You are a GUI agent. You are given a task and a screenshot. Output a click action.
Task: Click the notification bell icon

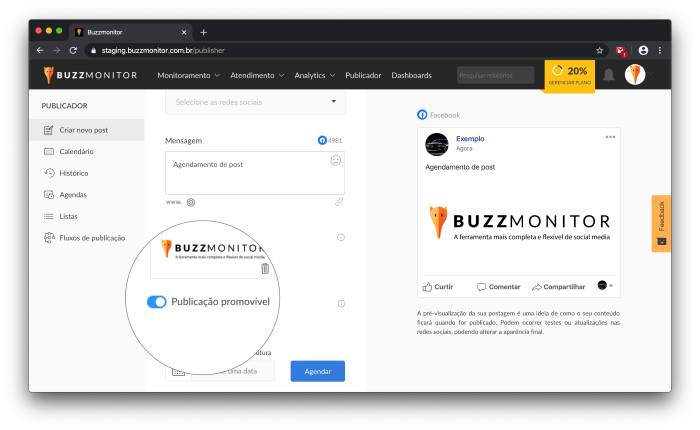point(608,75)
